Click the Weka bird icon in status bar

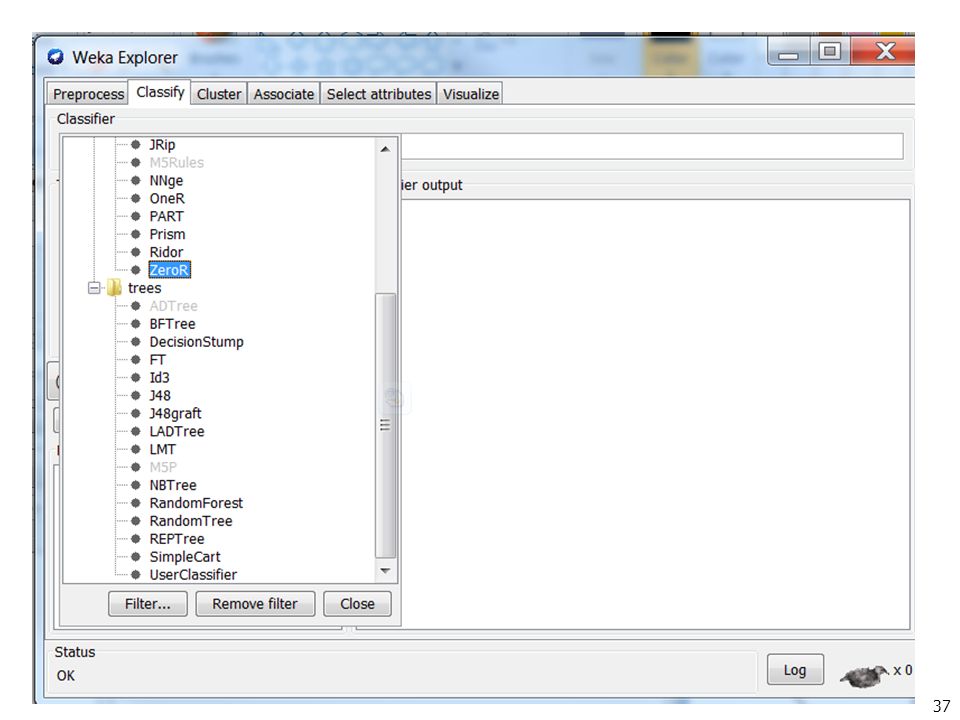[x=864, y=676]
